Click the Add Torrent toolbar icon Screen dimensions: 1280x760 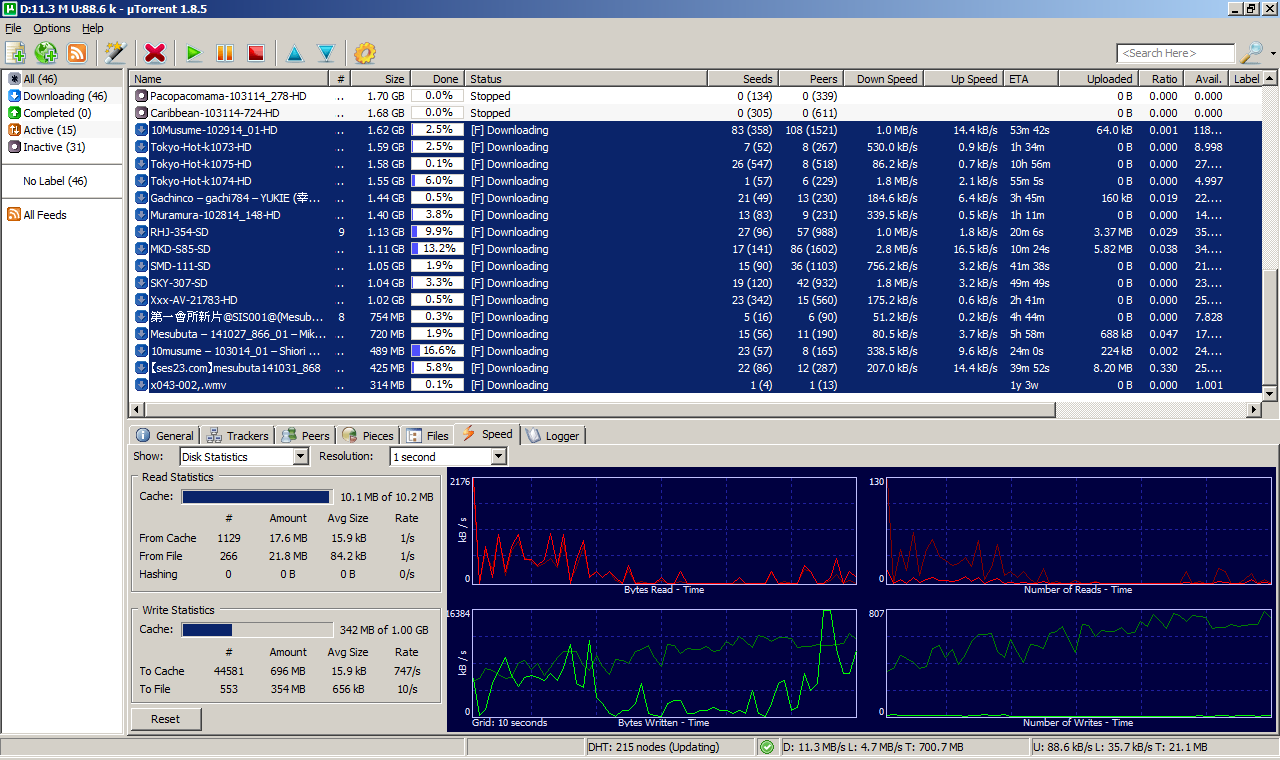[x=16, y=53]
